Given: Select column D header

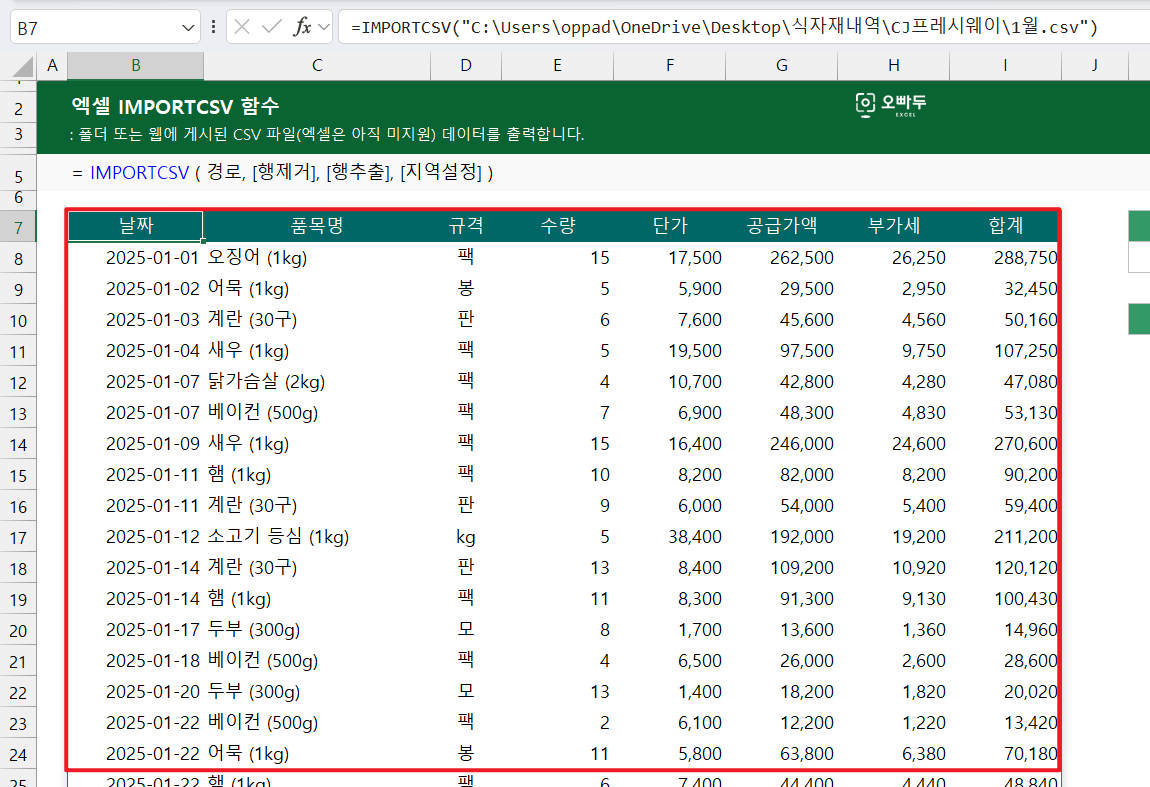Looking at the screenshot, I should (466, 65).
